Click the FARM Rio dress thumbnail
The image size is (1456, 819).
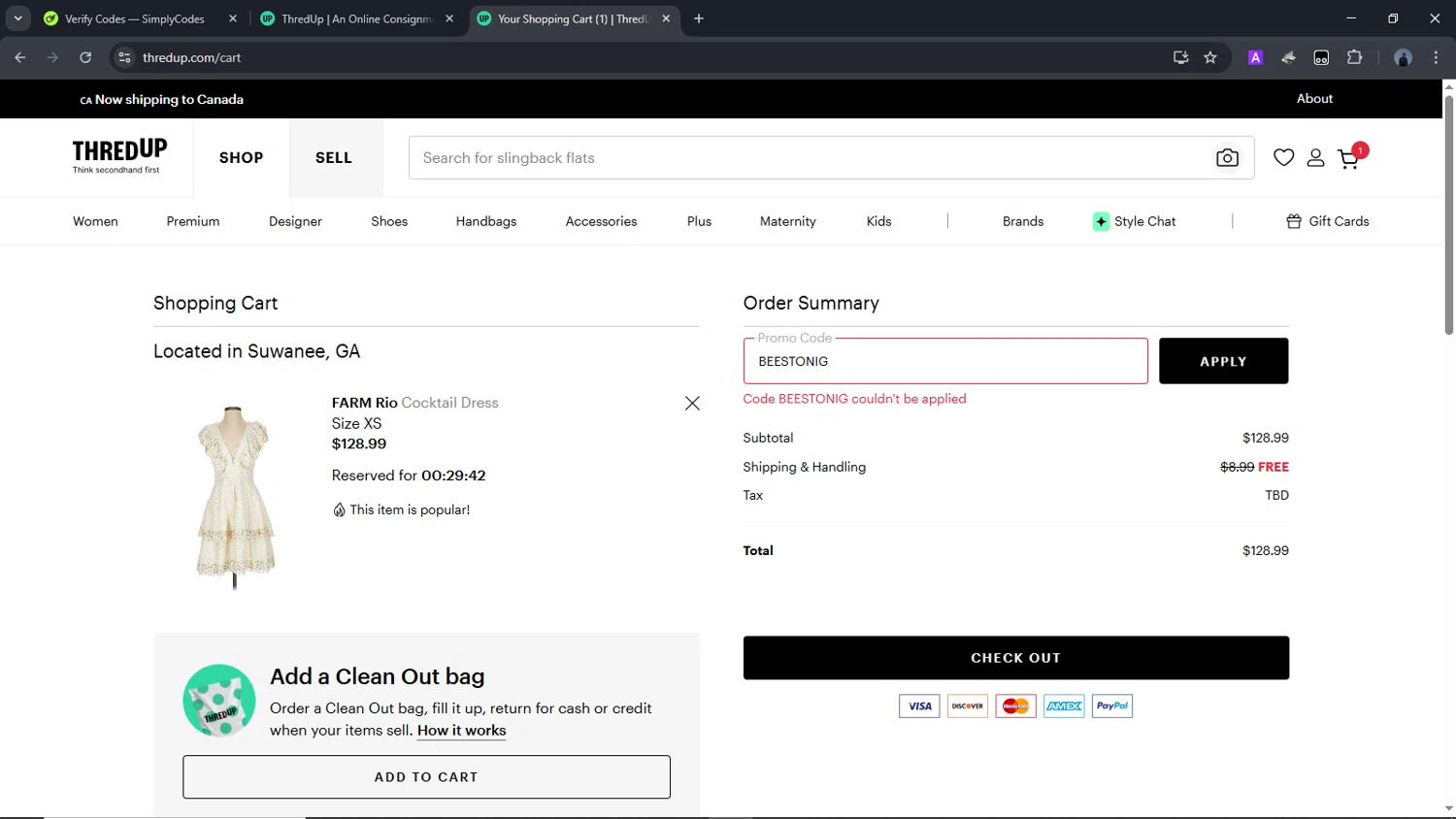(234, 495)
